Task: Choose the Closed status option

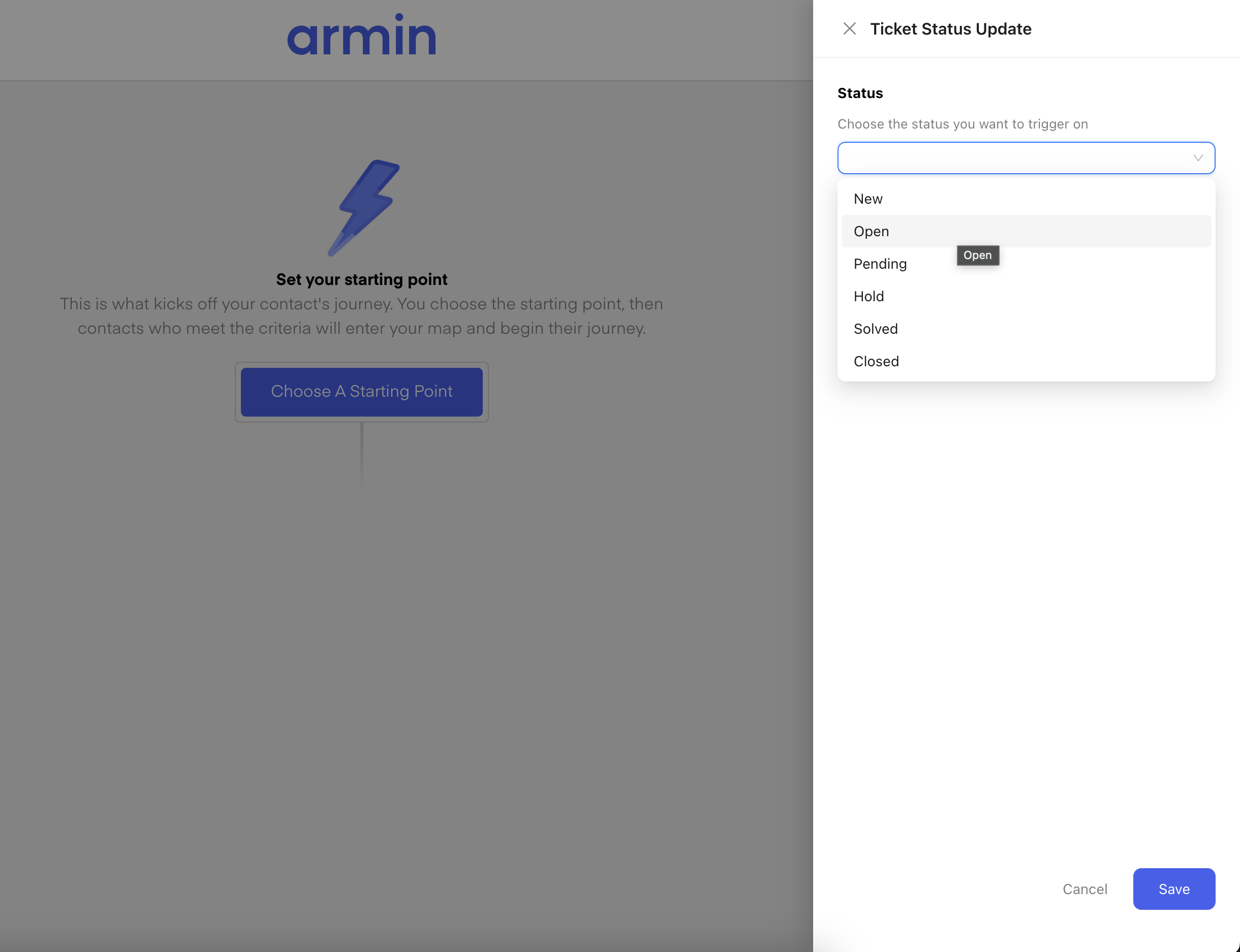Action: tap(876, 362)
